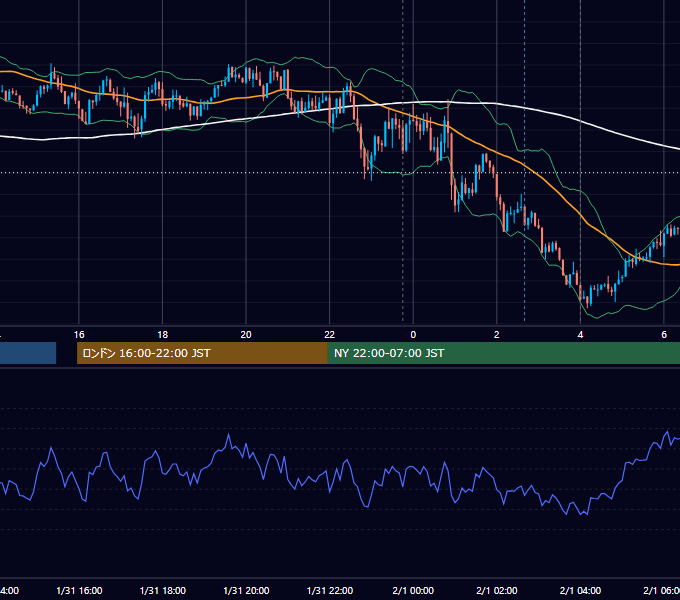This screenshot has width=680, height=600.
Task: Click the 2/1 00:00 date label
Action: click(x=413, y=590)
